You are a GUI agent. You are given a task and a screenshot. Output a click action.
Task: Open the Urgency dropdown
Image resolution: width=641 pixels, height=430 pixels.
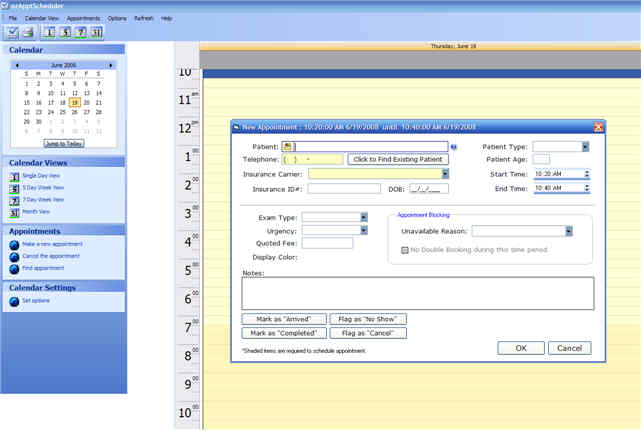click(x=364, y=231)
